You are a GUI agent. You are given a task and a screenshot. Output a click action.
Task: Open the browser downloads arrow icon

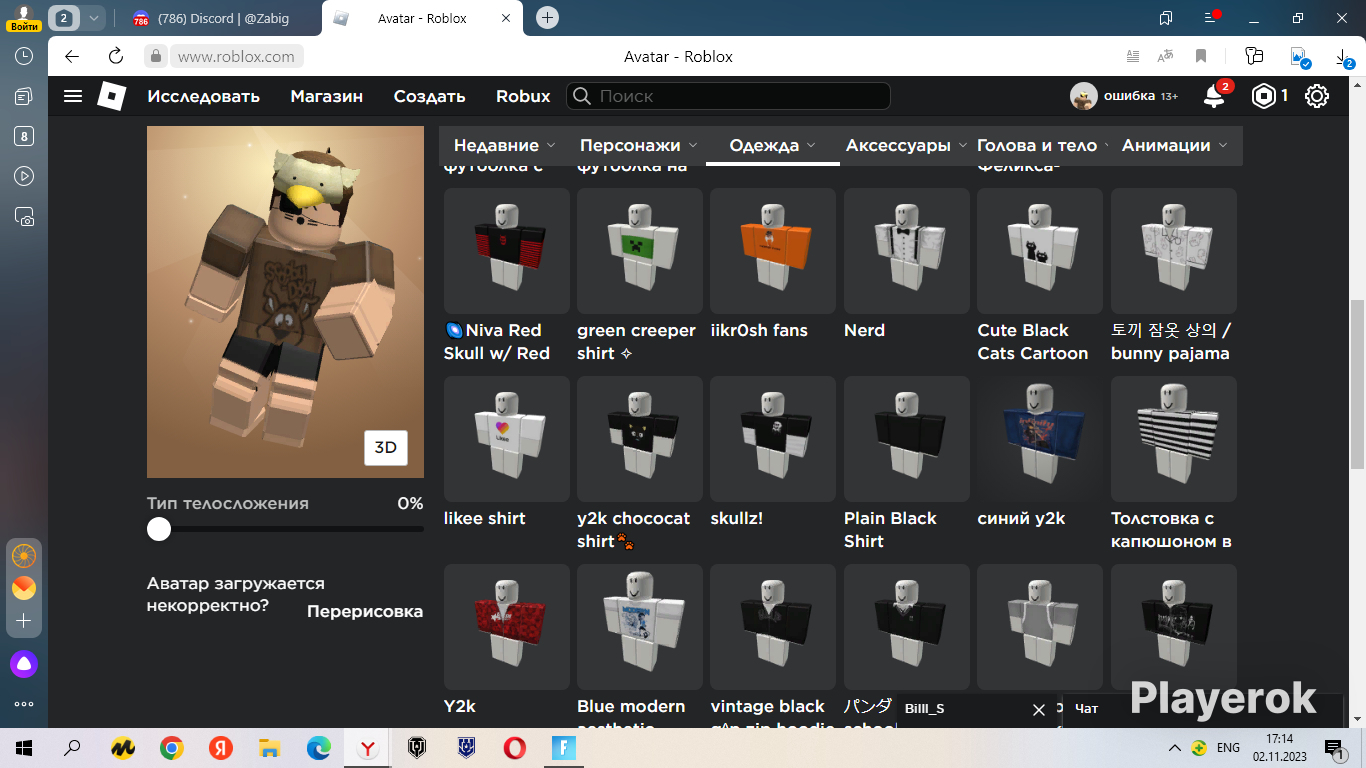(1342, 58)
